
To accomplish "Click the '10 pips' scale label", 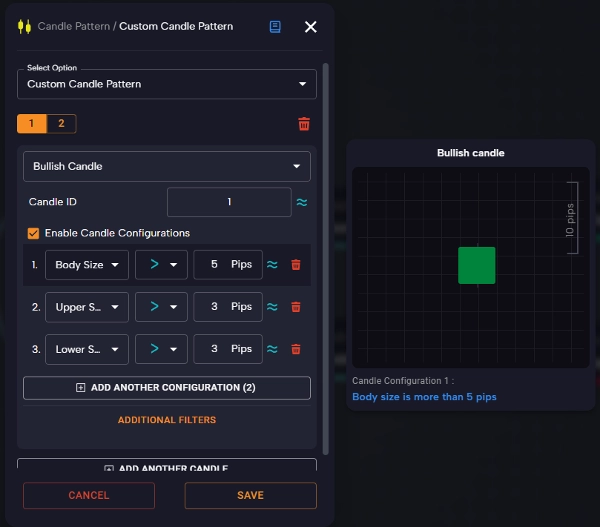I will 570,220.
